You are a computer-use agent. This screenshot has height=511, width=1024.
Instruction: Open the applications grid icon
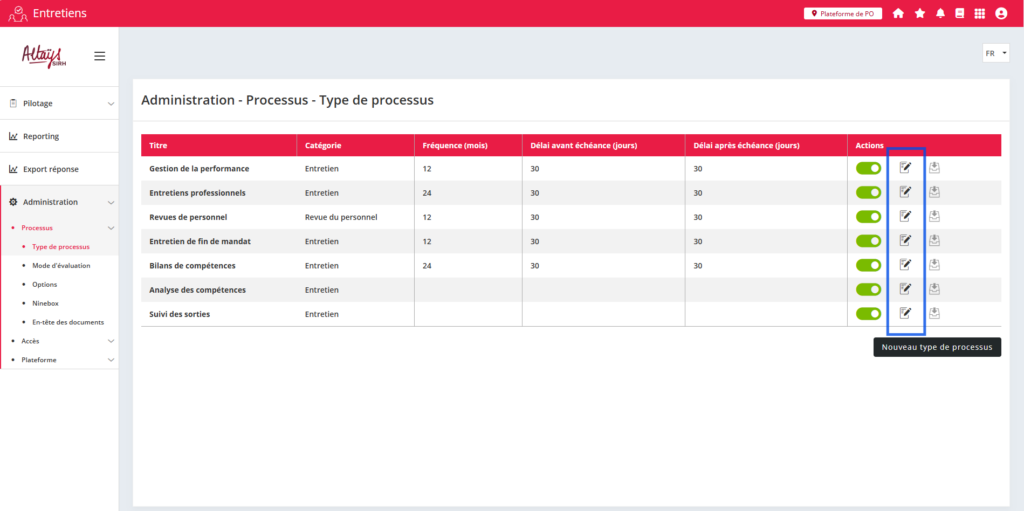coord(979,13)
